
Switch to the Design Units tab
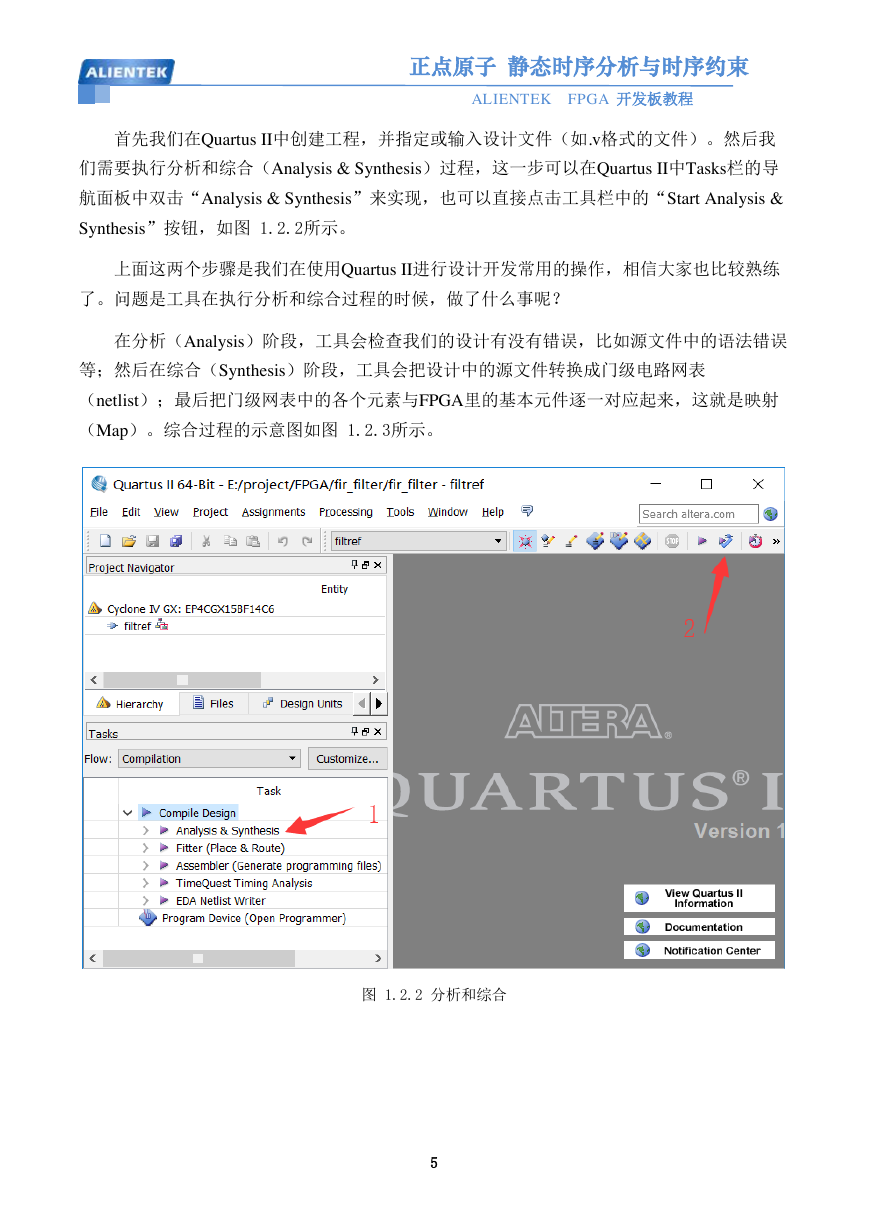[301, 704]
